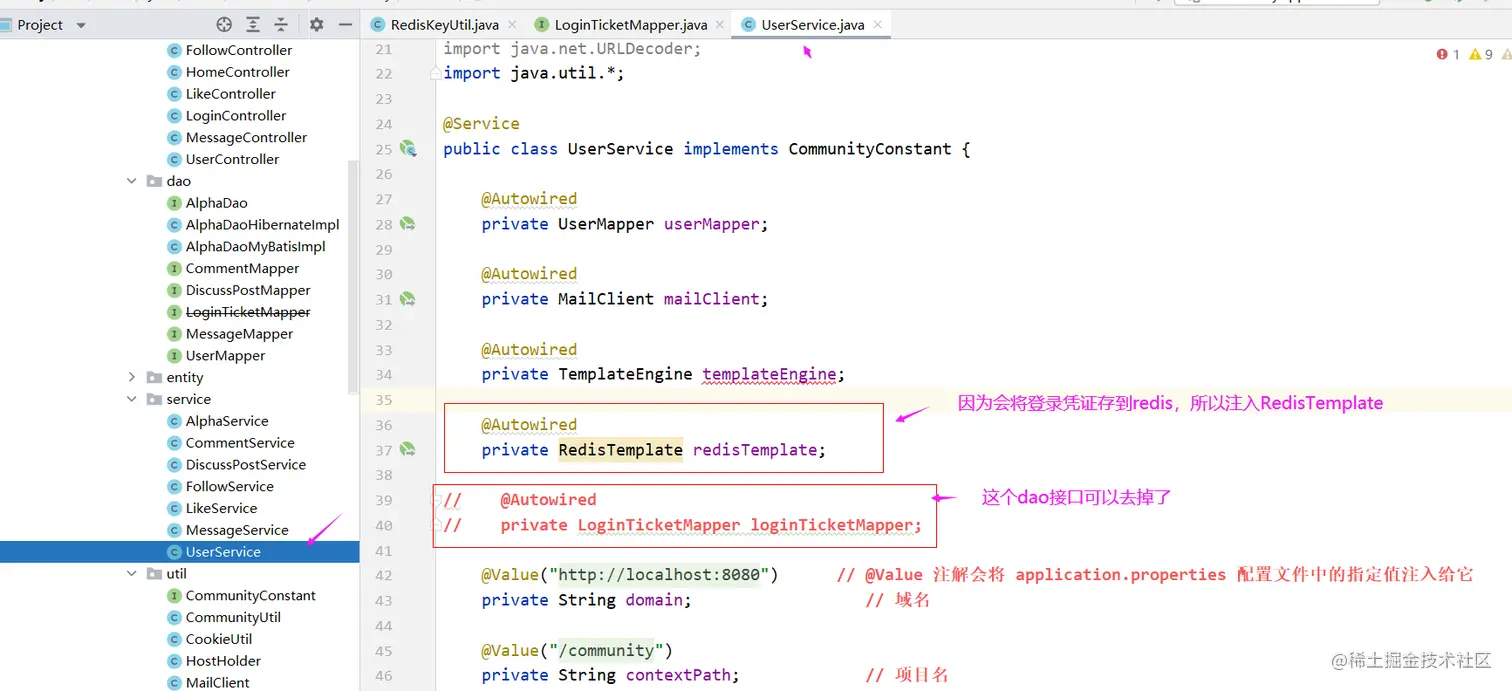Click the mailClient field name

pyautogui.click(x=711, y=299)
